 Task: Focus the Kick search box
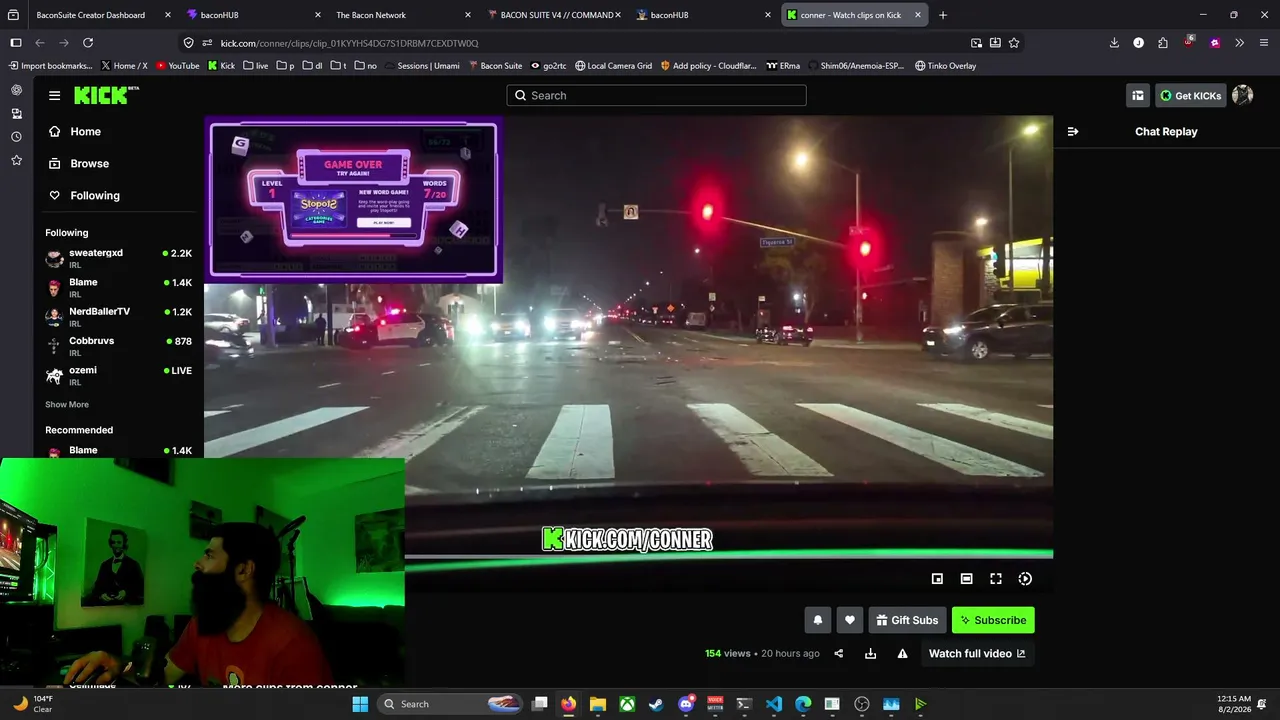pos(656,95)
